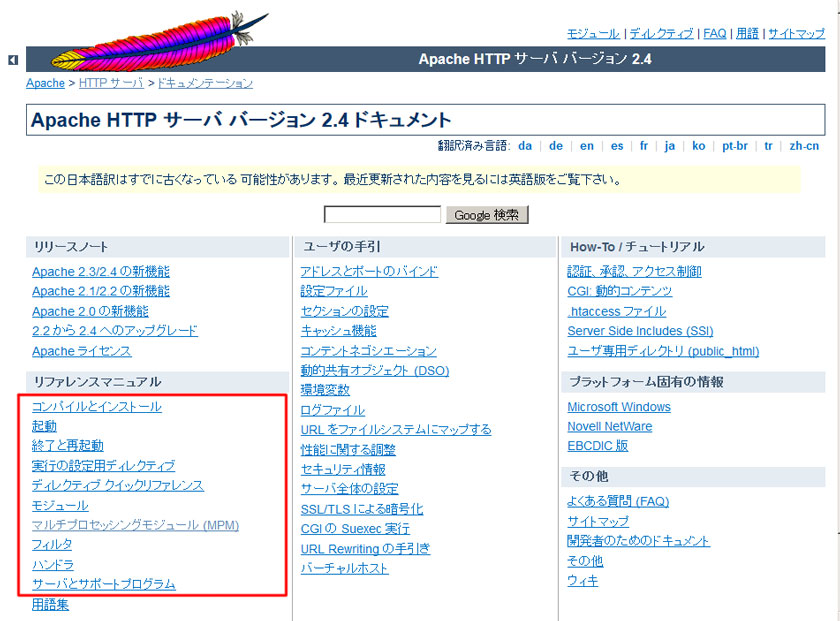Open Novell NetWare link
Image resolution: width=840 pixels, height=621 pixels.
pyautogui.click(x=610, y=427)
